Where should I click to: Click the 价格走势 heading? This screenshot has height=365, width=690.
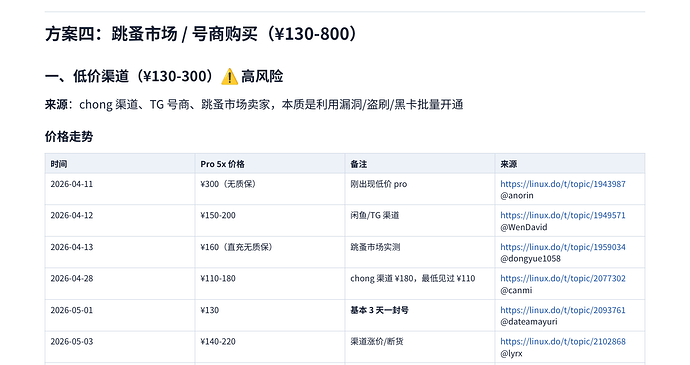69,136
